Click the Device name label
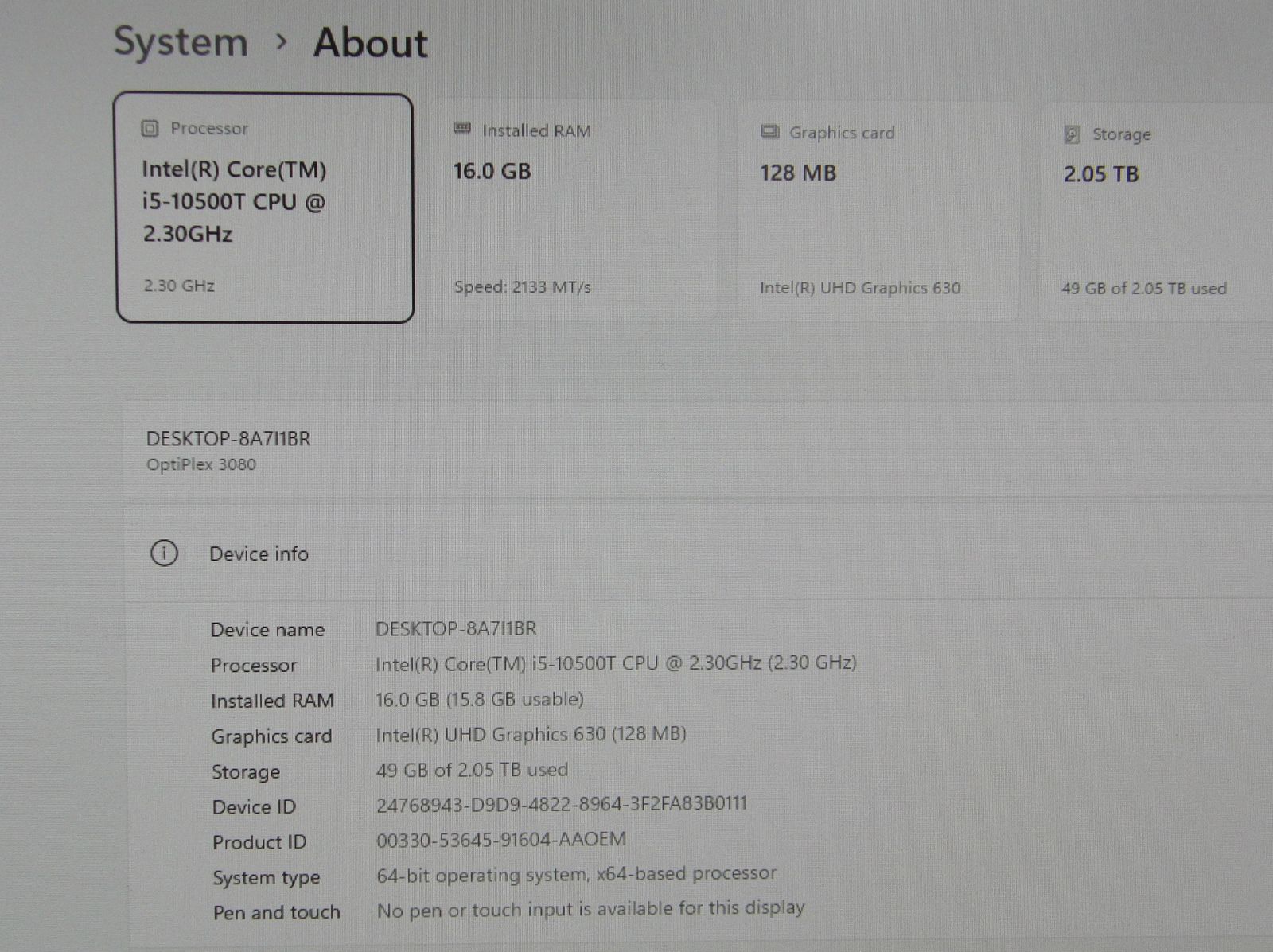This screenshot has height=952, width=1273. 267,630
